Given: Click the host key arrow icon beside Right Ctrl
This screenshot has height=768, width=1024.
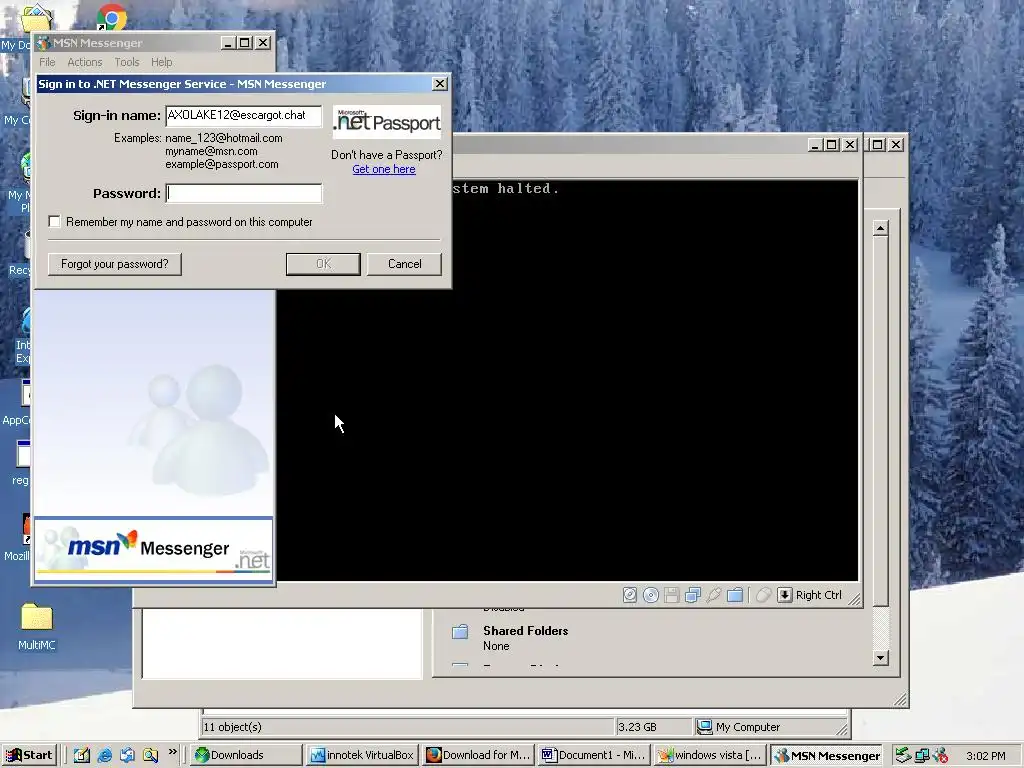Looking at the screenshot, I should pyautogui.click(x=784, y=595).
